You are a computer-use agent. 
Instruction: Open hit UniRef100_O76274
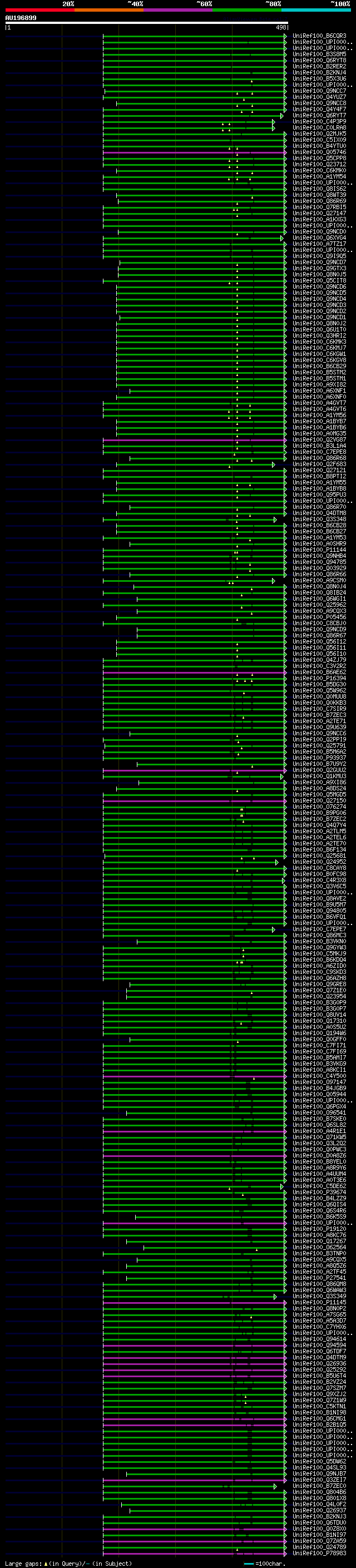point(319,807)
